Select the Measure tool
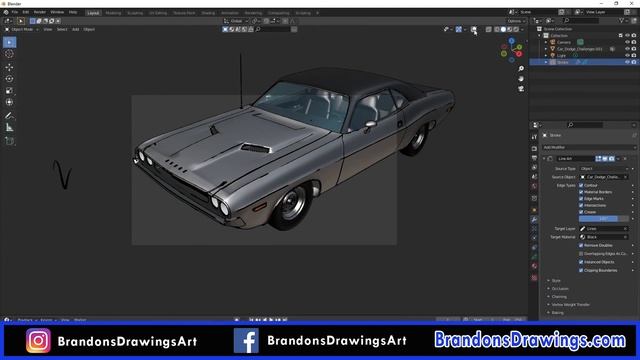640x360 pixels. point(9,128)
